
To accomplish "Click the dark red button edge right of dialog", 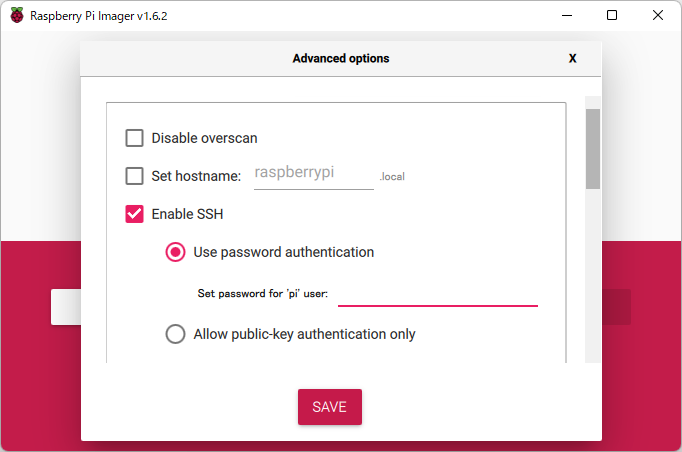I will tap(616, 308).
